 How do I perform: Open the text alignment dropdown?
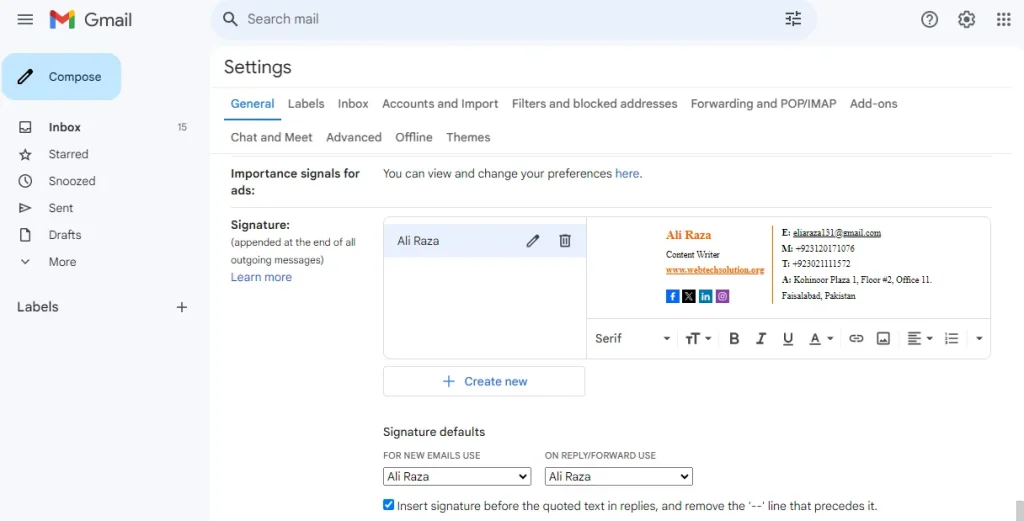920,338
